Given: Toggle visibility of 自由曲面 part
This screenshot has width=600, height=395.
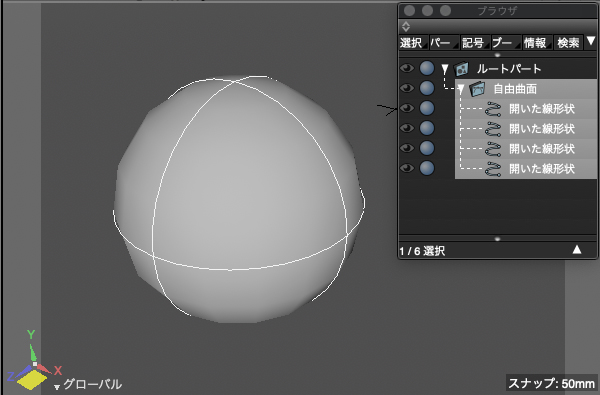Looking at the screenshot, I should pos(407,88).
